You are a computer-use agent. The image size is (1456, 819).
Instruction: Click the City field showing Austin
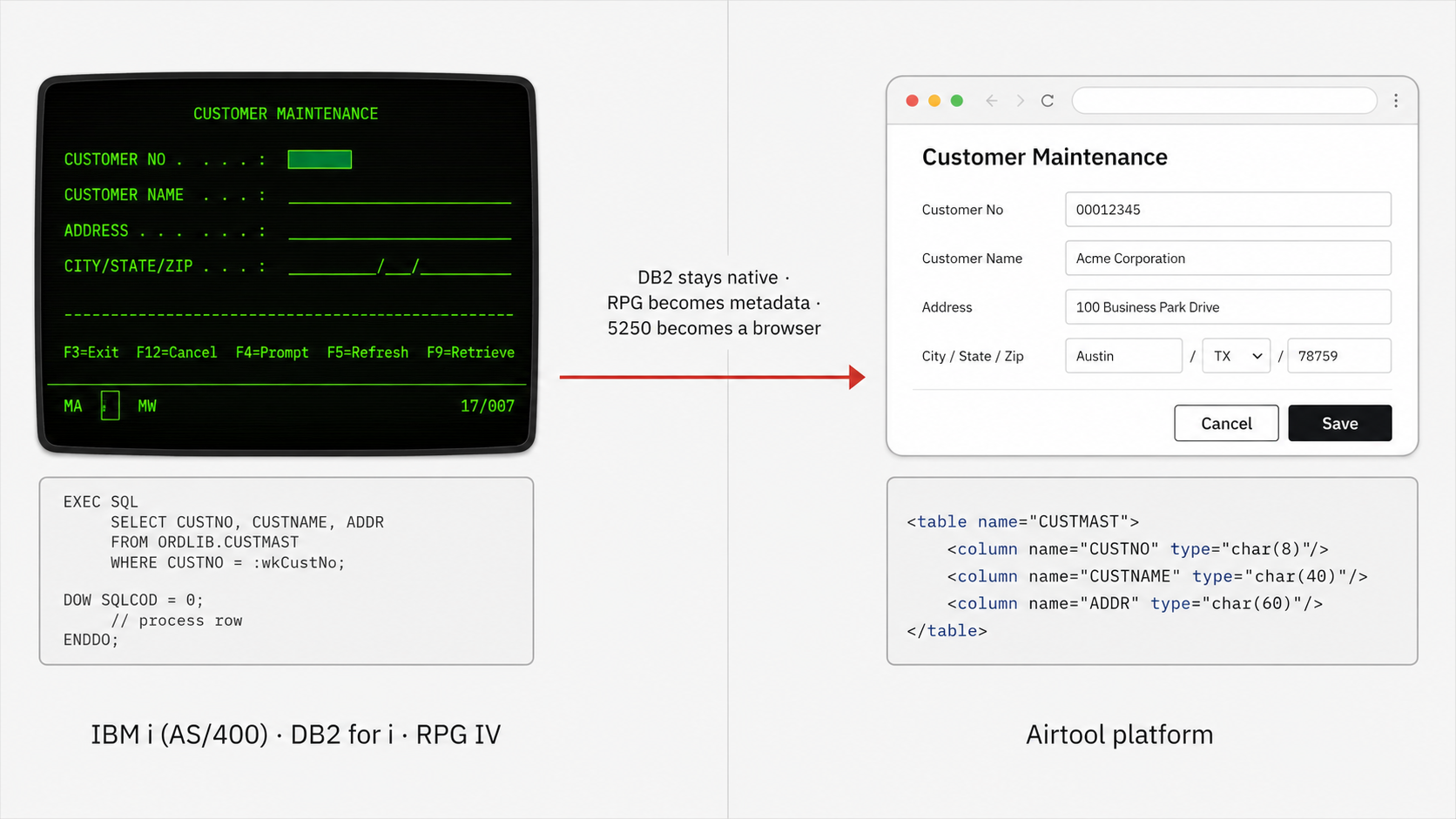(1123, 356)
